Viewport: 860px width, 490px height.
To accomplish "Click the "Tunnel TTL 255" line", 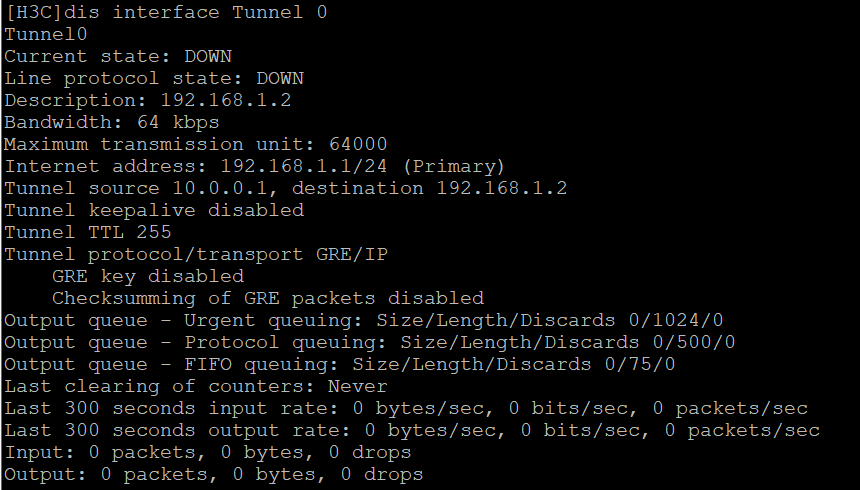I will 87,232.
